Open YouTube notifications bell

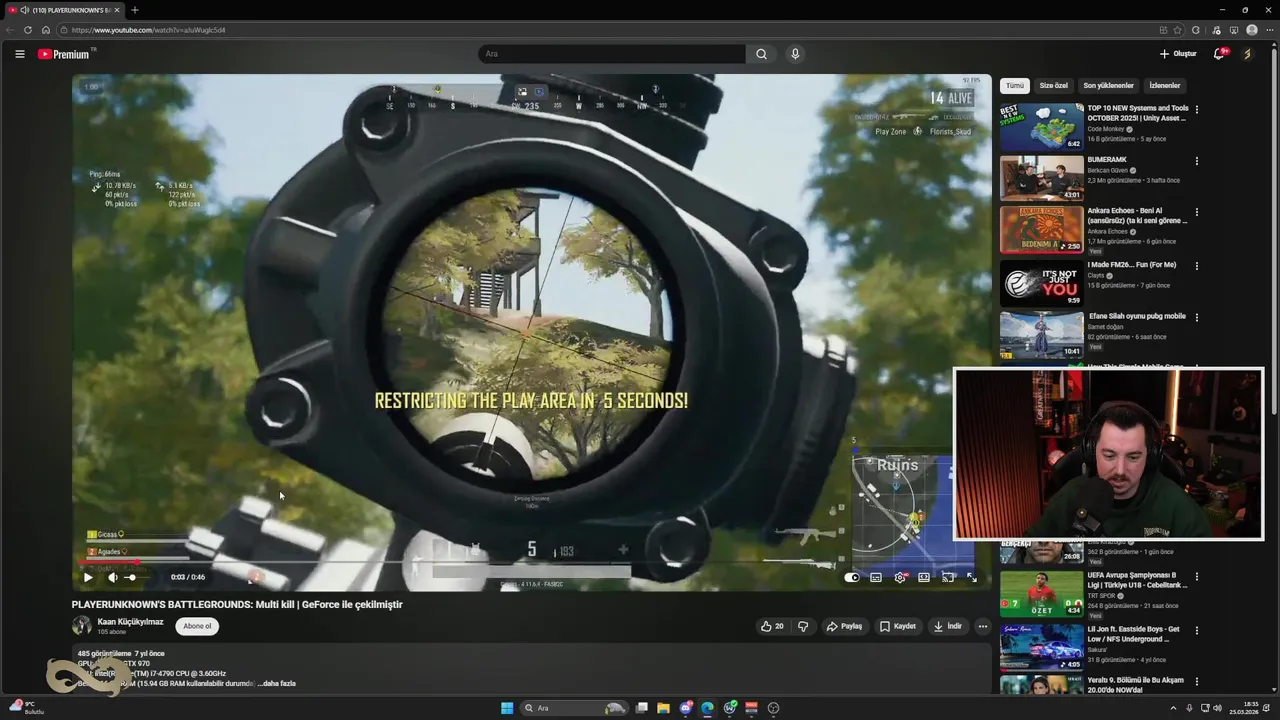coord(1219,54)
